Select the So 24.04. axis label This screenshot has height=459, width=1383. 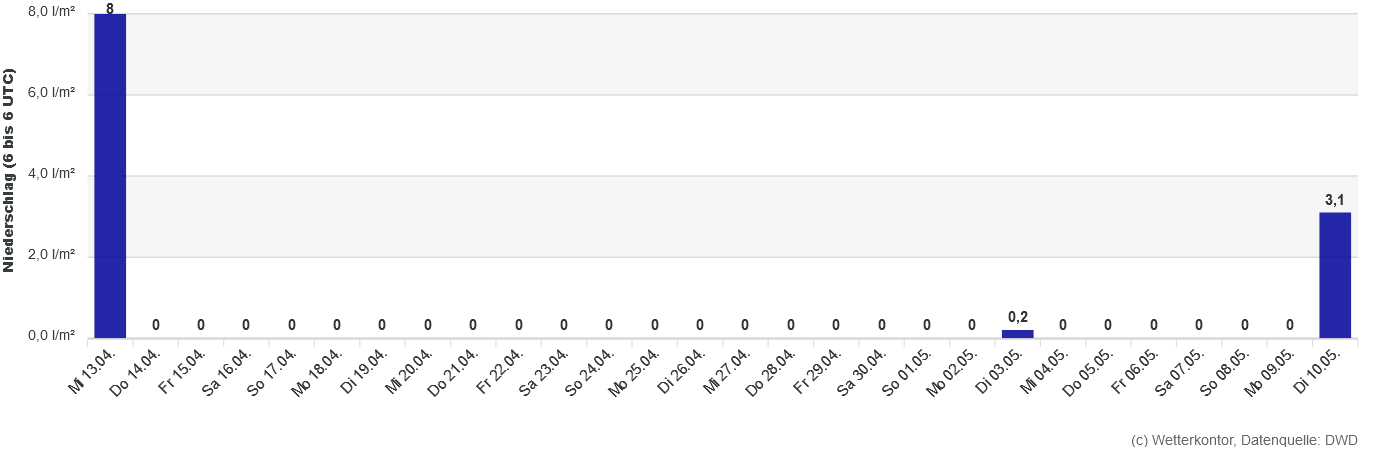click(592, 372)
